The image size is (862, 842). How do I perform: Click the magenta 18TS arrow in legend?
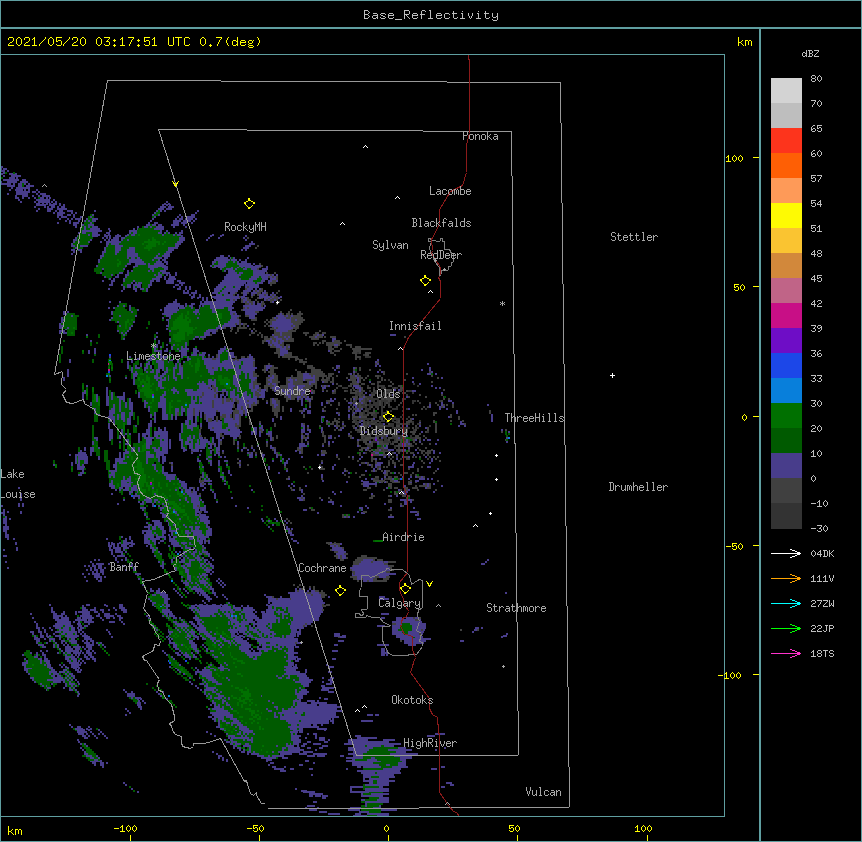tap(786, 653)
